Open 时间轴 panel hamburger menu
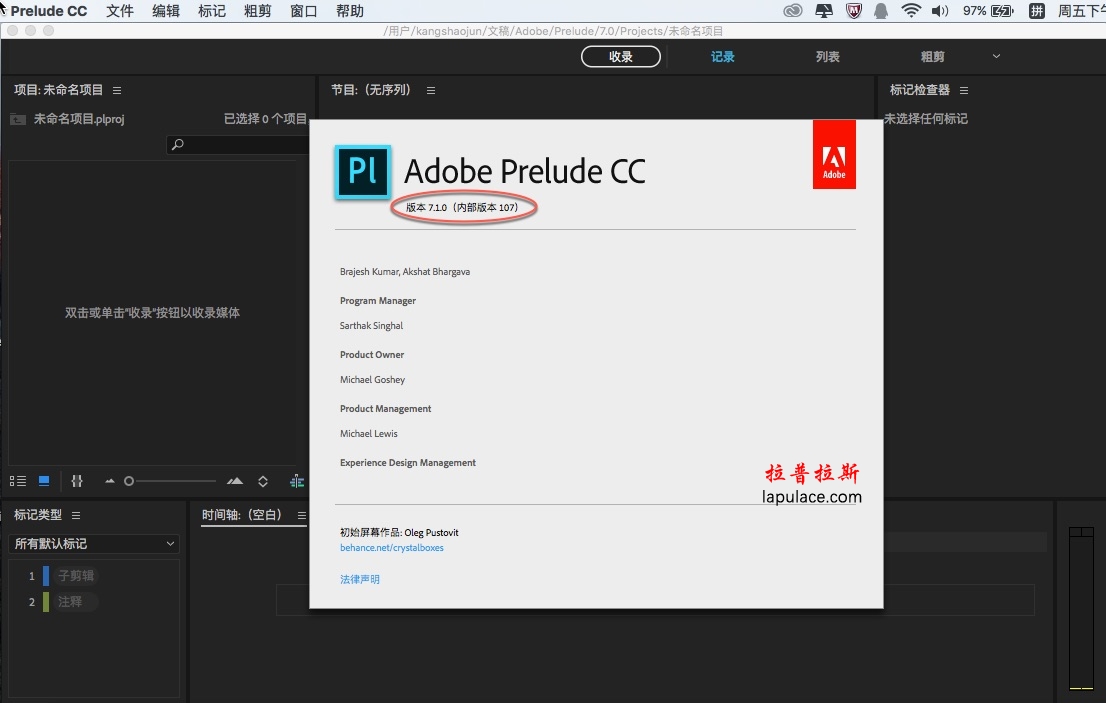The height and width of the screenshot is (703, 1106). click(x=302, y=515)
